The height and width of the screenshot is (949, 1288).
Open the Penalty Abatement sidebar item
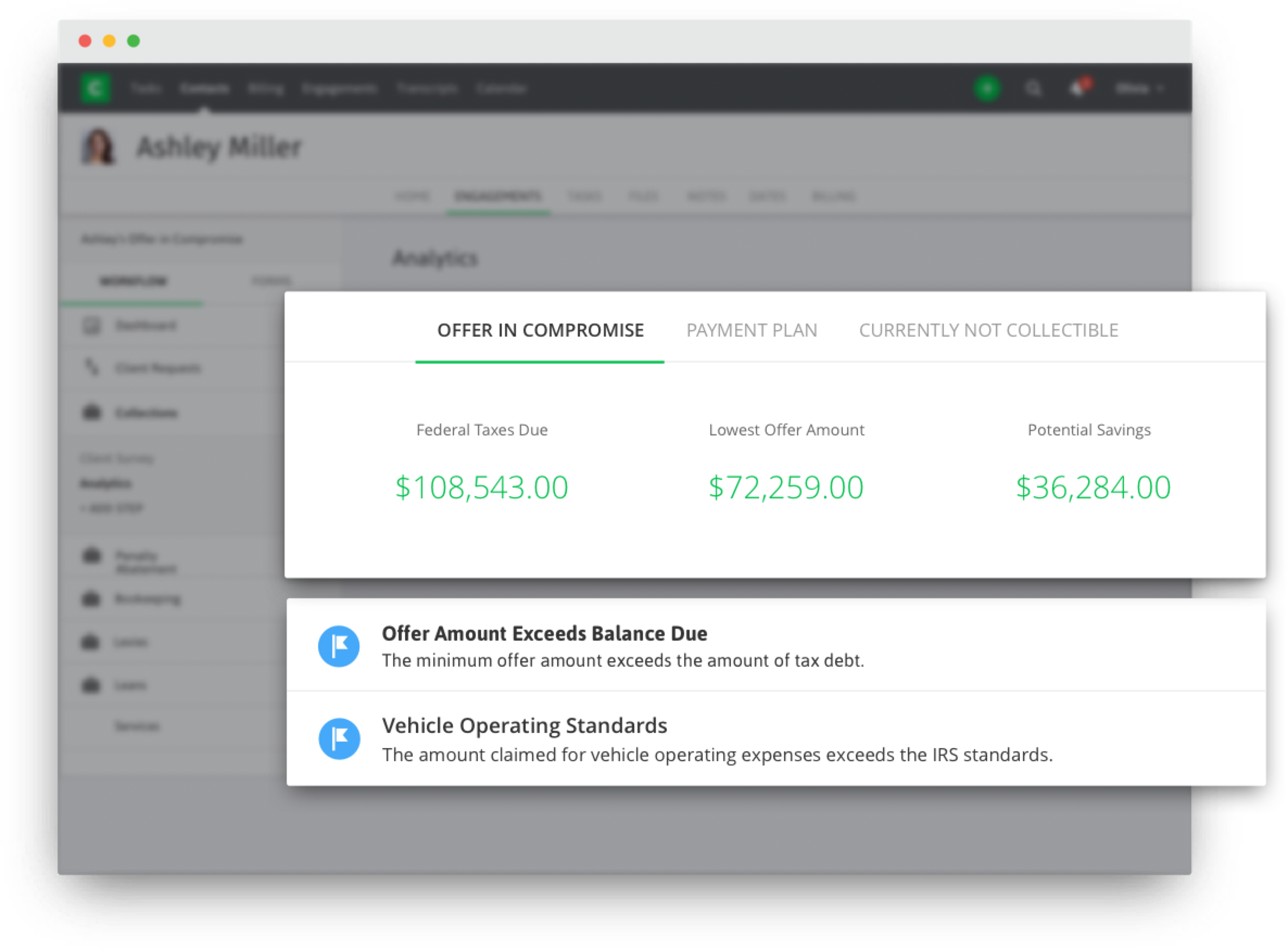[x=145, y=562]
